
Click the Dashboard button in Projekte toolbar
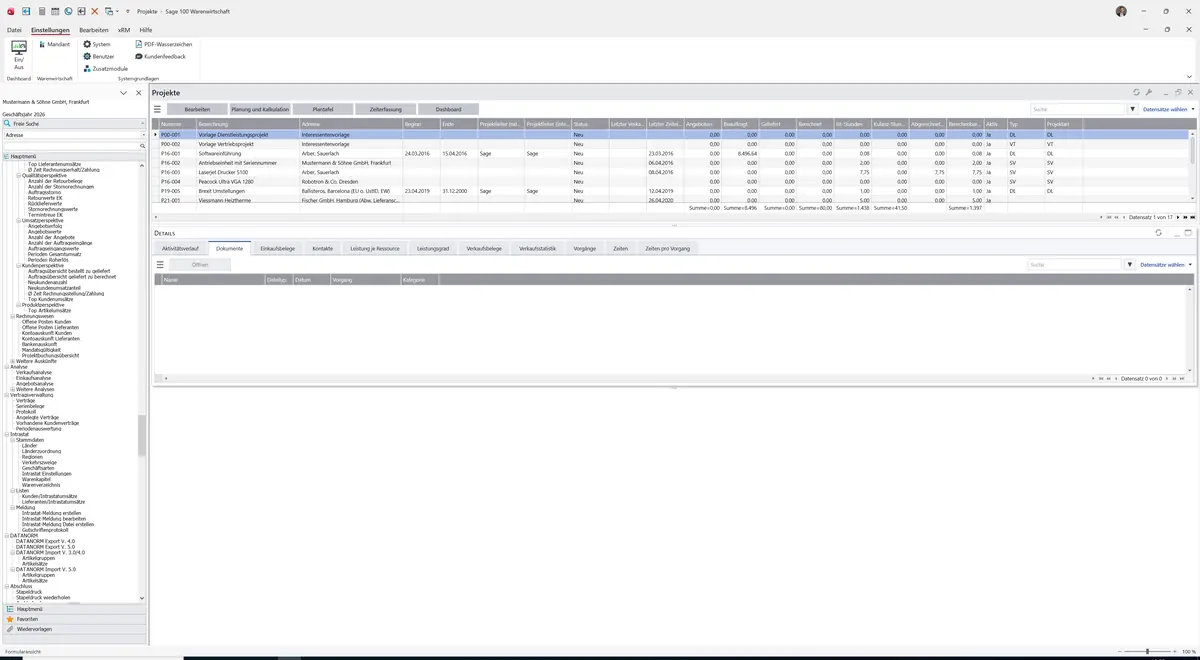click(x=449, y=109)
